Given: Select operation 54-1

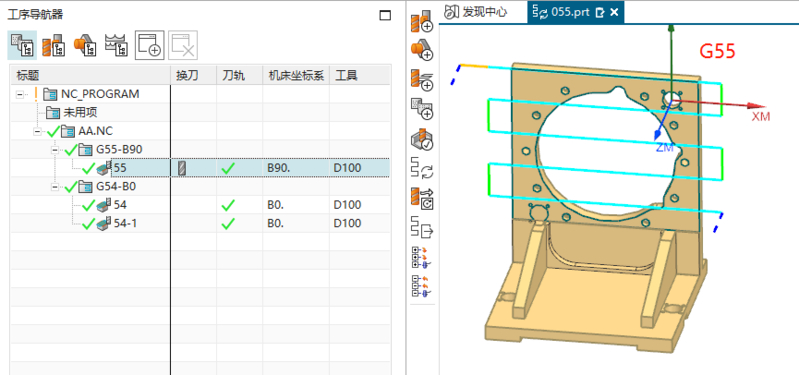Looking at the screenshot, I should pos(125,223).
